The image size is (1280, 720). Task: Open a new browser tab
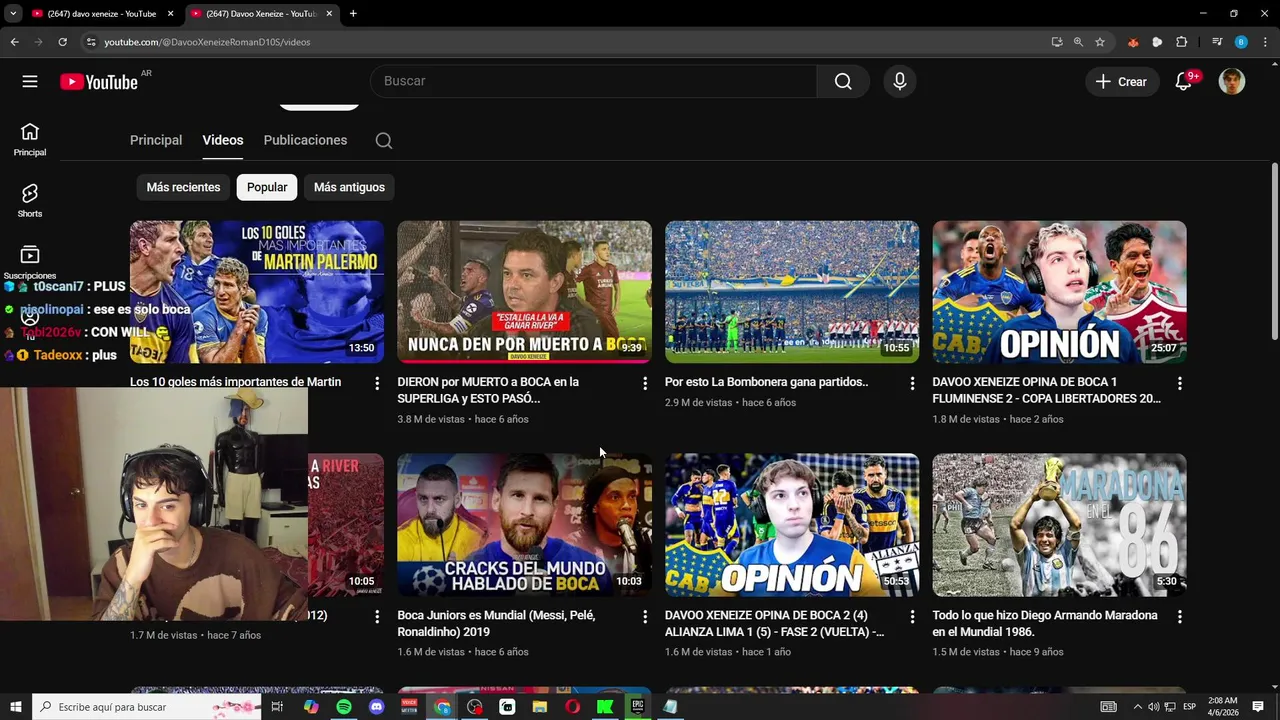[x=353, y=14]
